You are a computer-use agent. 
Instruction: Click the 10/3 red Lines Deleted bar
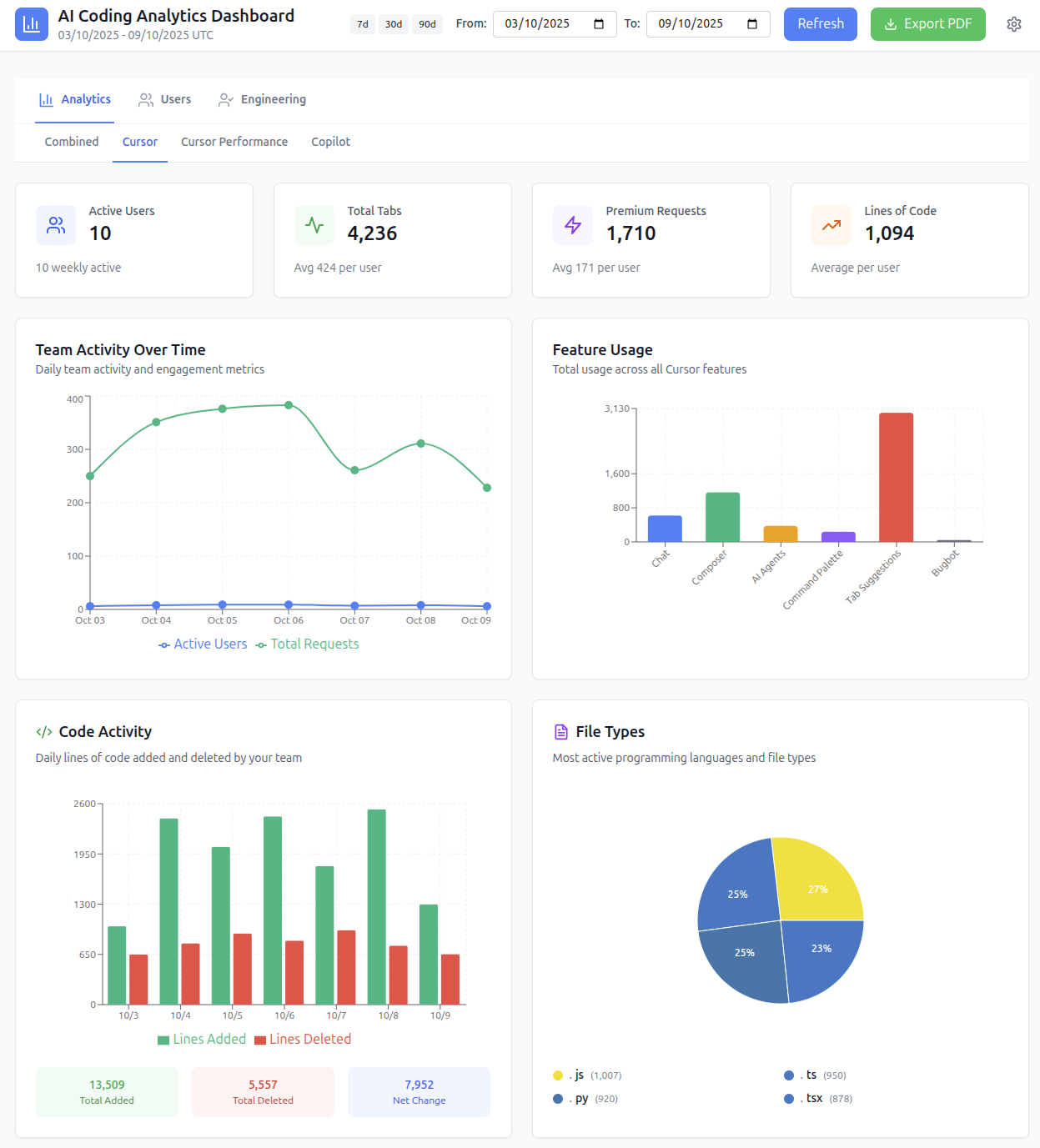(x=138, y=980)
